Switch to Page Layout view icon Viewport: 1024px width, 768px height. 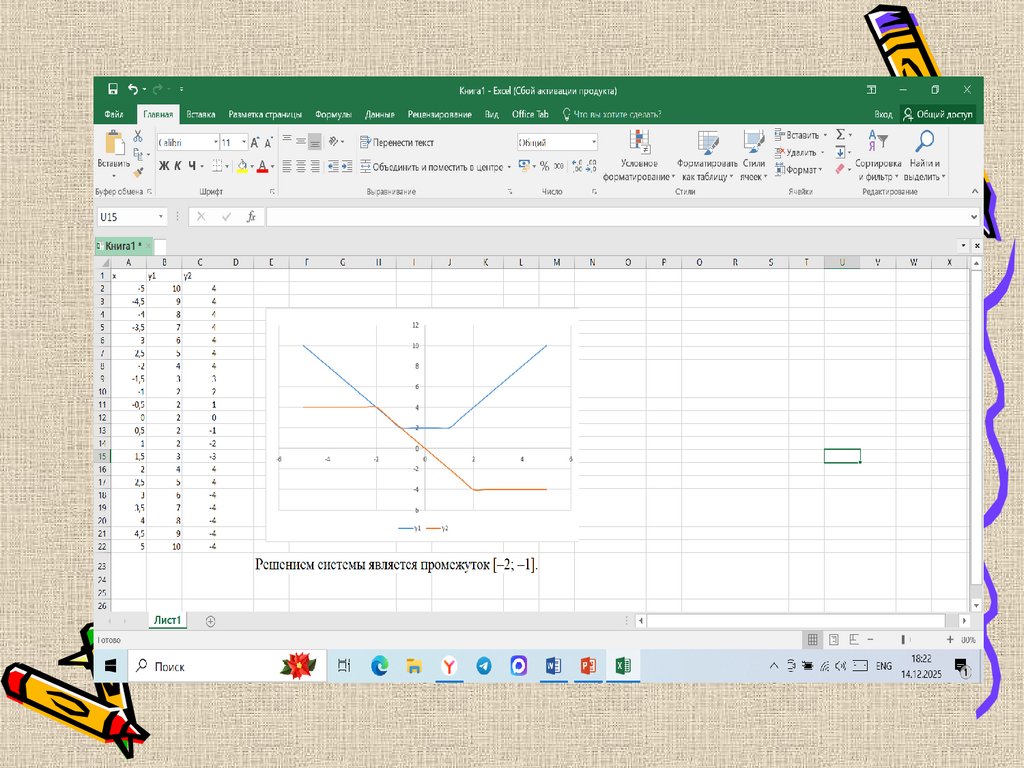click(833, 640)
